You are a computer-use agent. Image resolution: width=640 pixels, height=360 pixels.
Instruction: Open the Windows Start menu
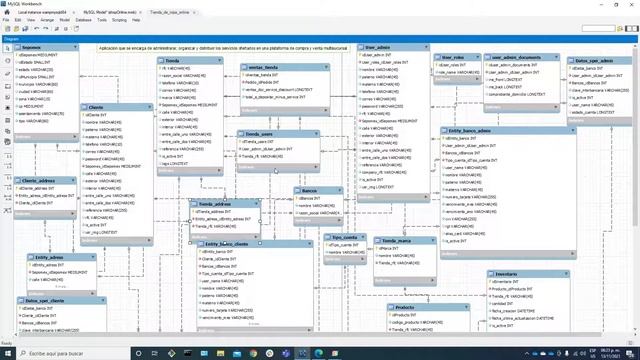pos(8,353)
